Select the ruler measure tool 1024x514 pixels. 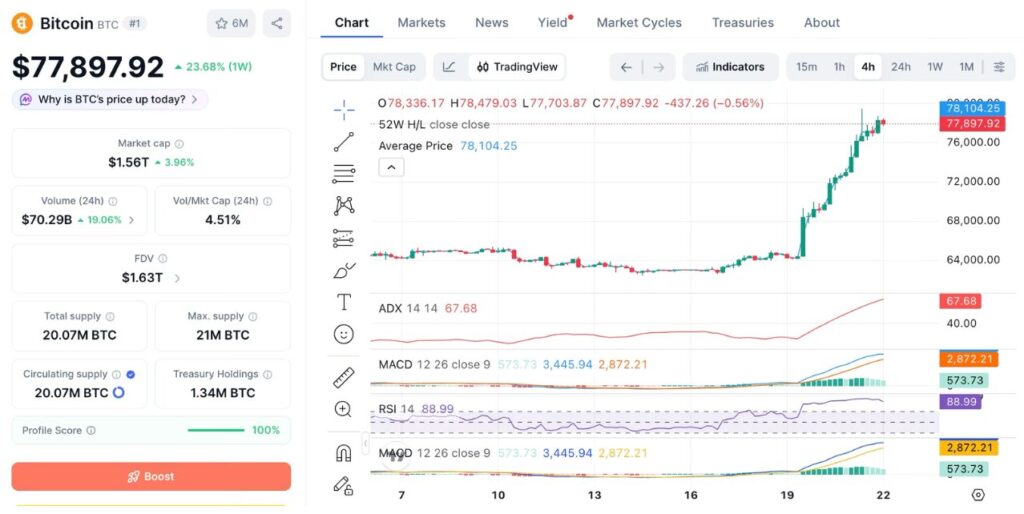tap(344, 377)
